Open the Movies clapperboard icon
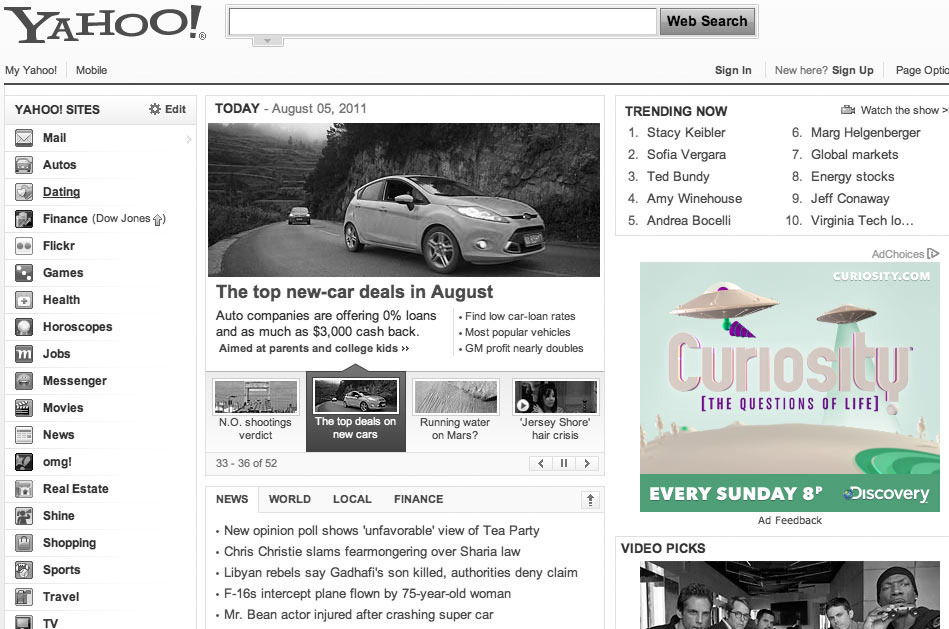 24,408
